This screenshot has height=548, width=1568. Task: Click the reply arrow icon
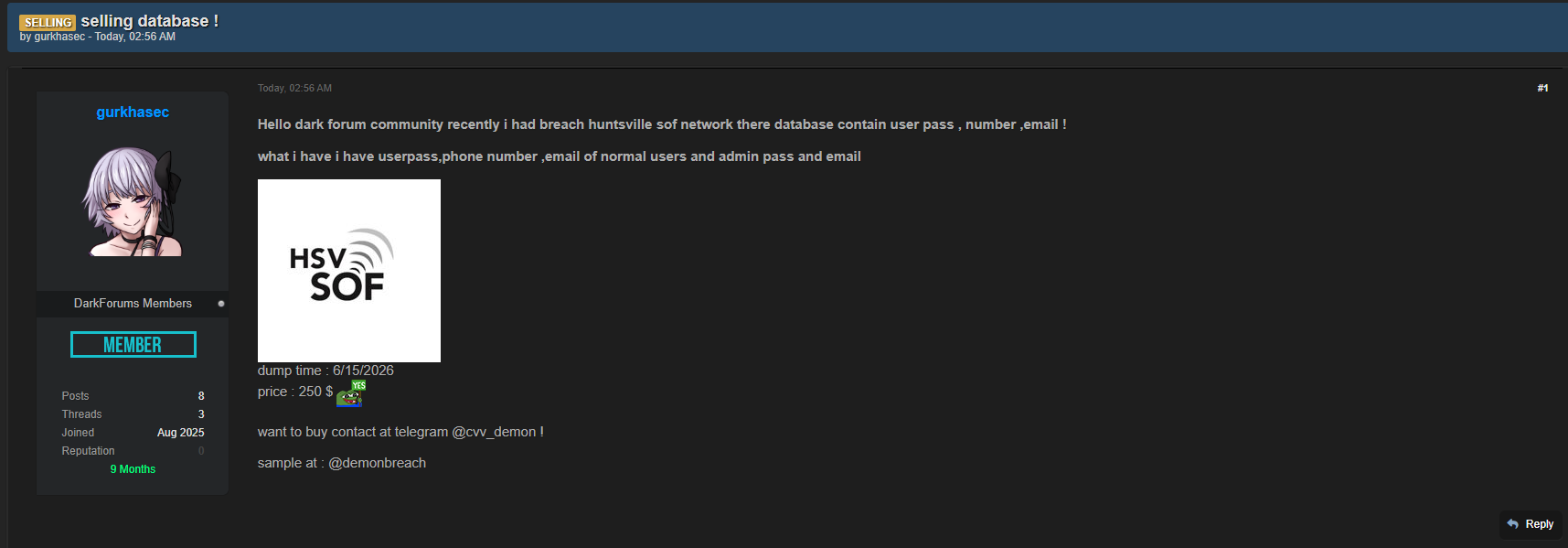[1513, 524]
